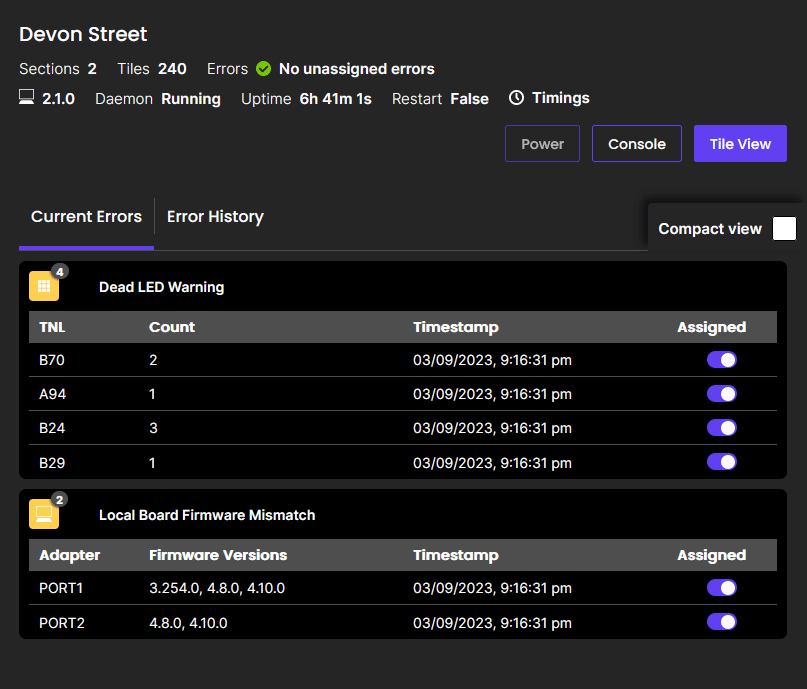The width and height of the screenshot is (807, 689).
Task: Collapse the Local Board Firmware Mismatch header
Action: coord(207,515)
